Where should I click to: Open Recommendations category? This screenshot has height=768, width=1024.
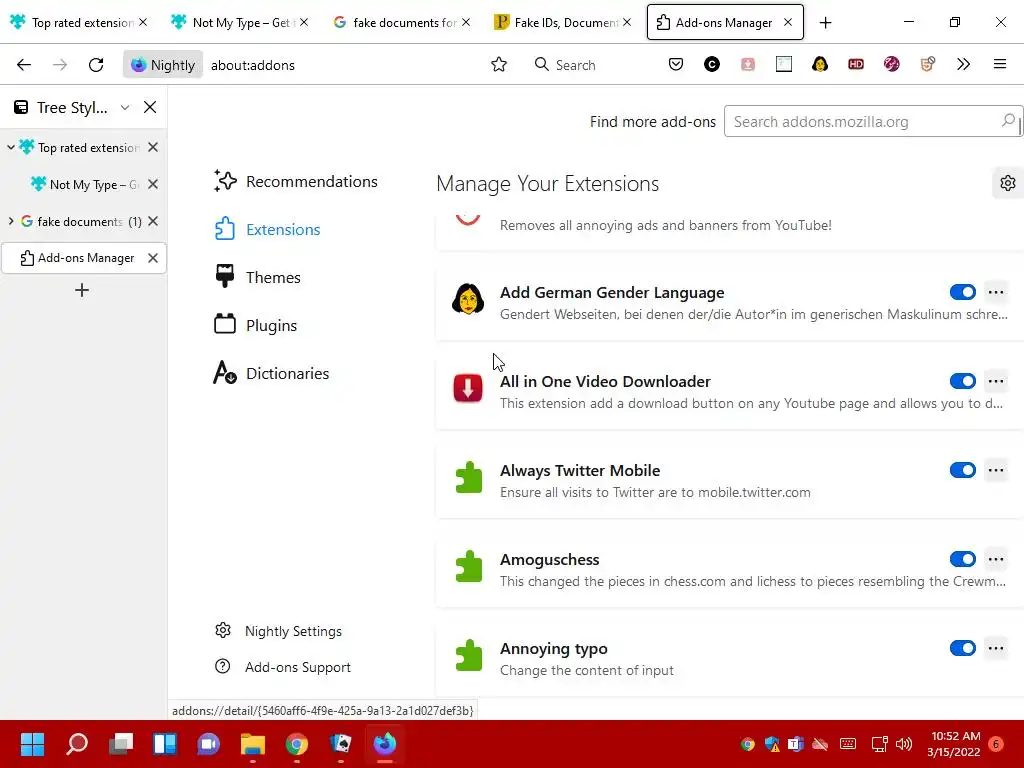(x=296, y=182)
